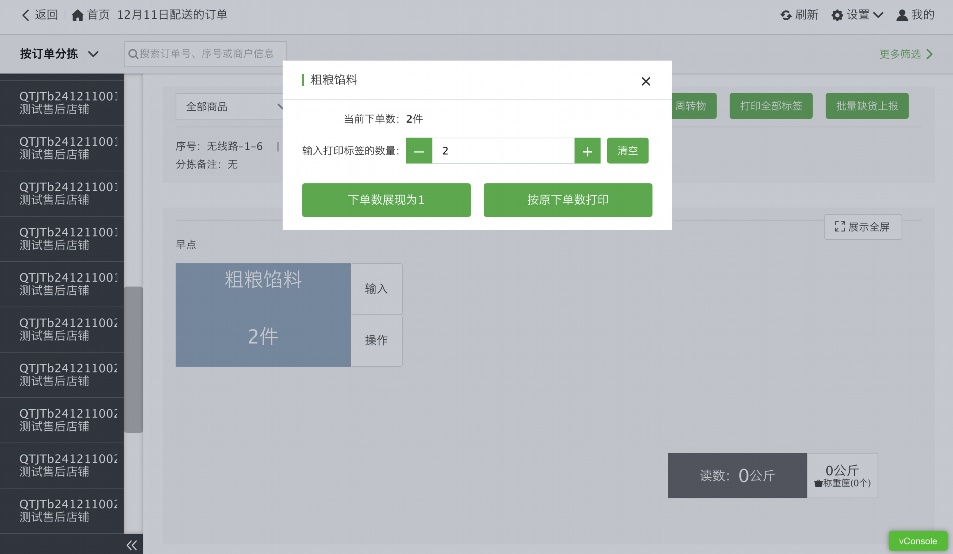The height and width of the screenshot is (554, 953).
Task: Click 更多筛选 link
Action: click(906, 54)
